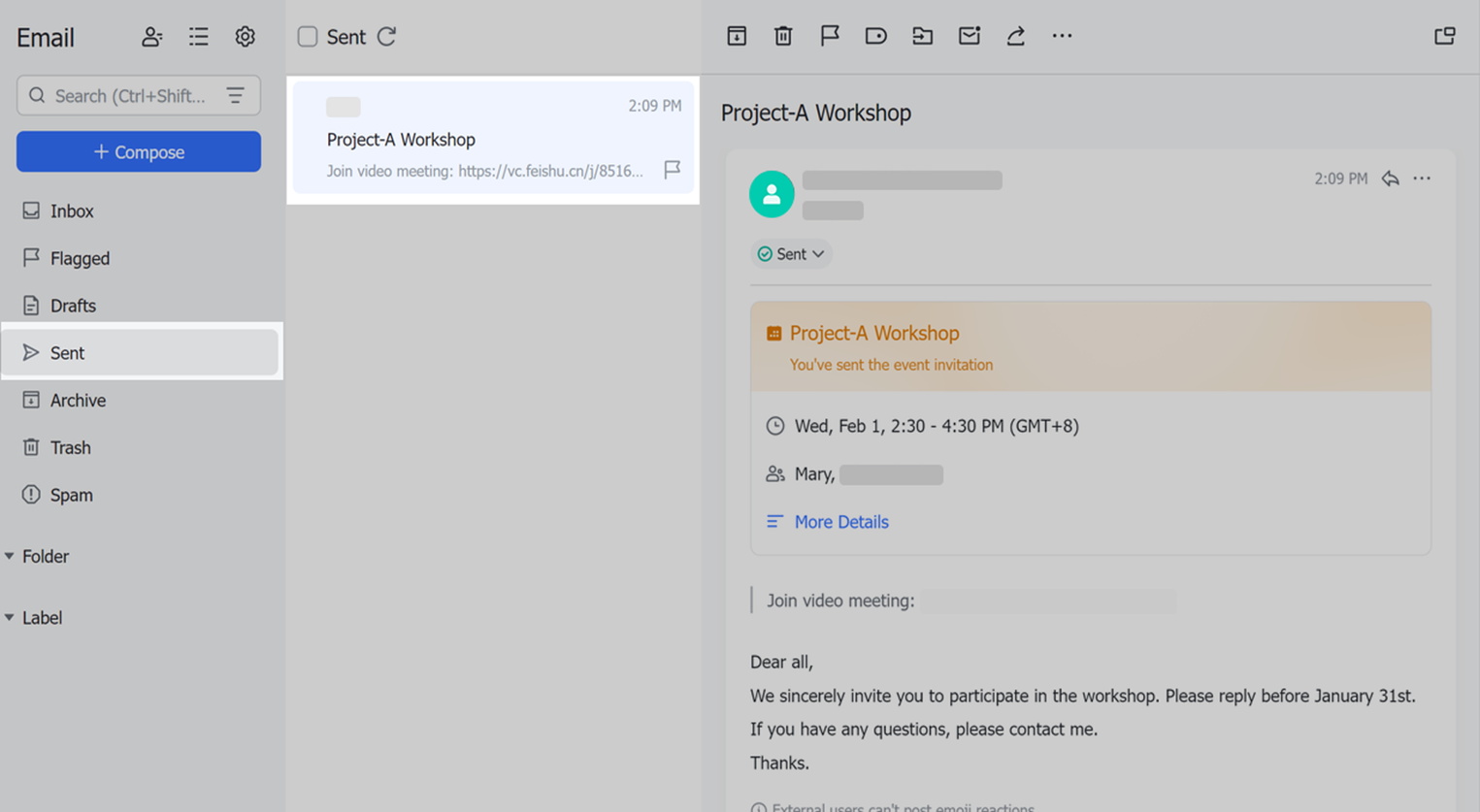Screen dimensions: 1480x812
Task: Delete this email via trash icon
Action: [x=783, y=36]
